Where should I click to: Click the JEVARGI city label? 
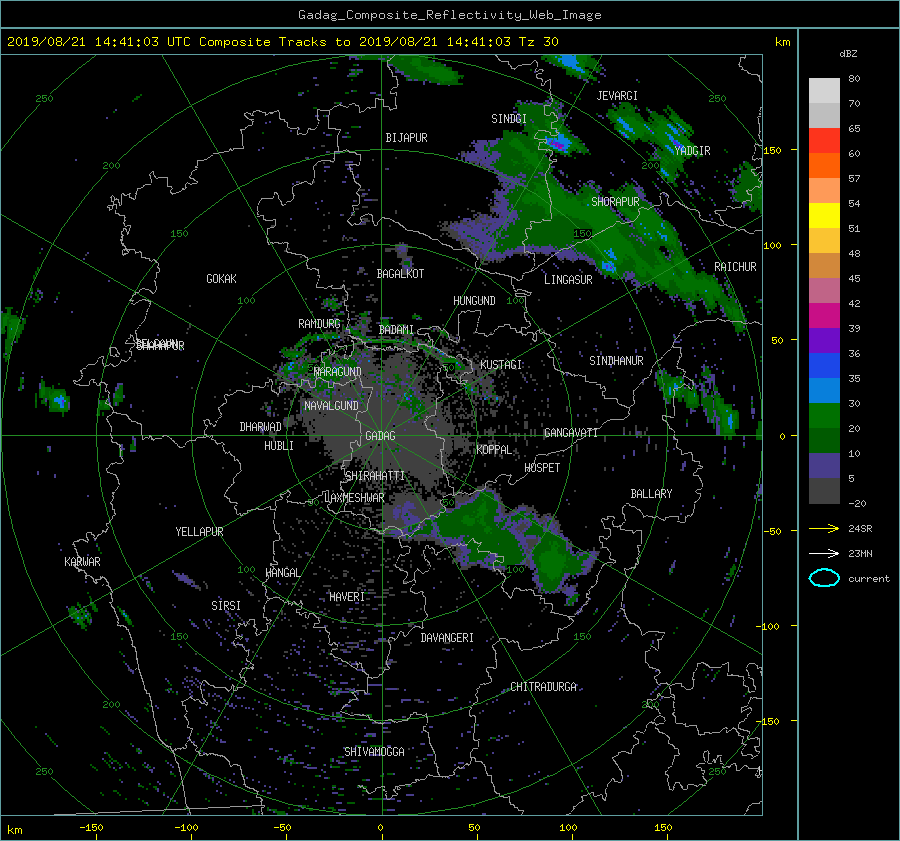pyautogui.click(x=617, y=96)
